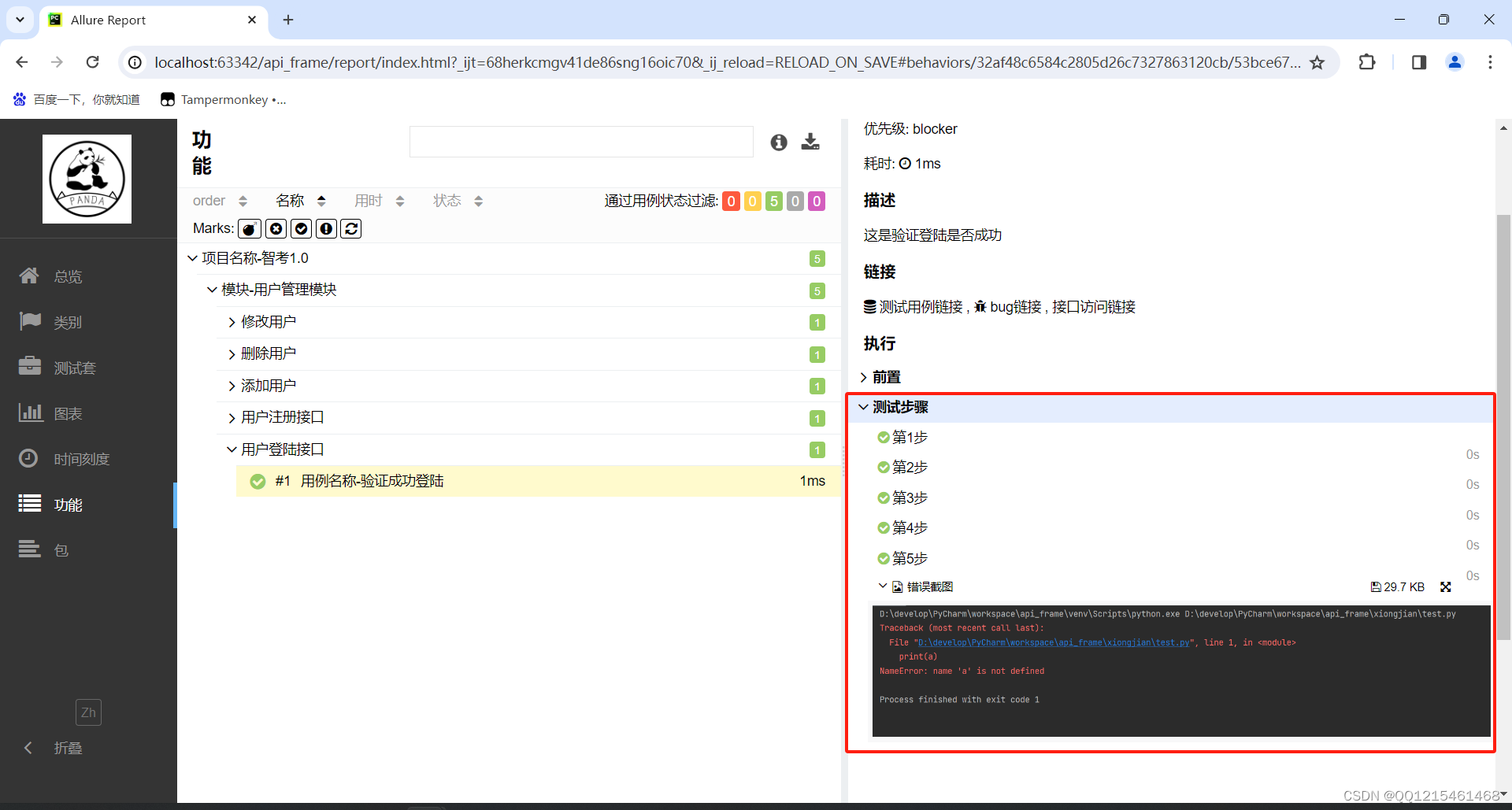Open the Tampermonkey bookmark

coord(223,99)
